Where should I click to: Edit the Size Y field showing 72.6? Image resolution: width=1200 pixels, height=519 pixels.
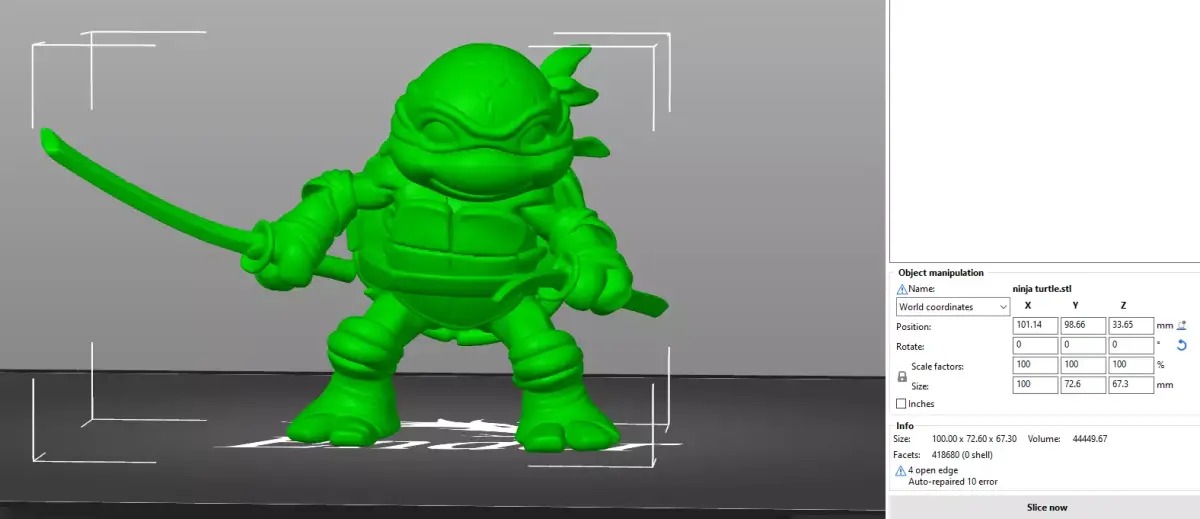pyautogui.click(x=1083, y=385)
